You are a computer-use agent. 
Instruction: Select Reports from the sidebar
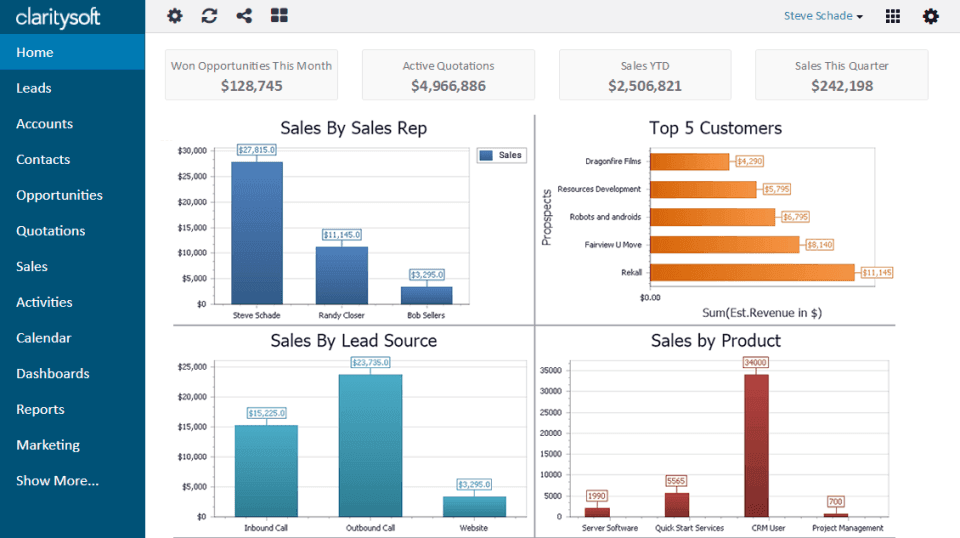point(40,409)
